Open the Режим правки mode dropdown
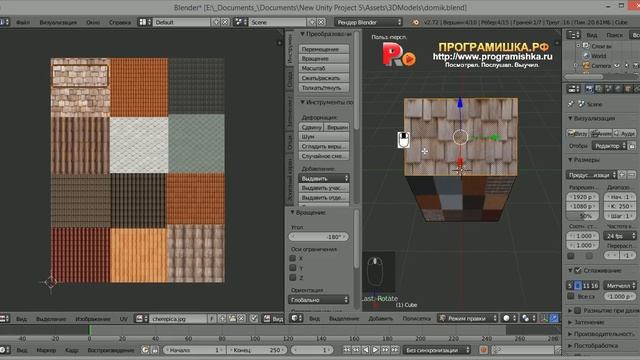The image size is (640, 360). pos(468,318)
